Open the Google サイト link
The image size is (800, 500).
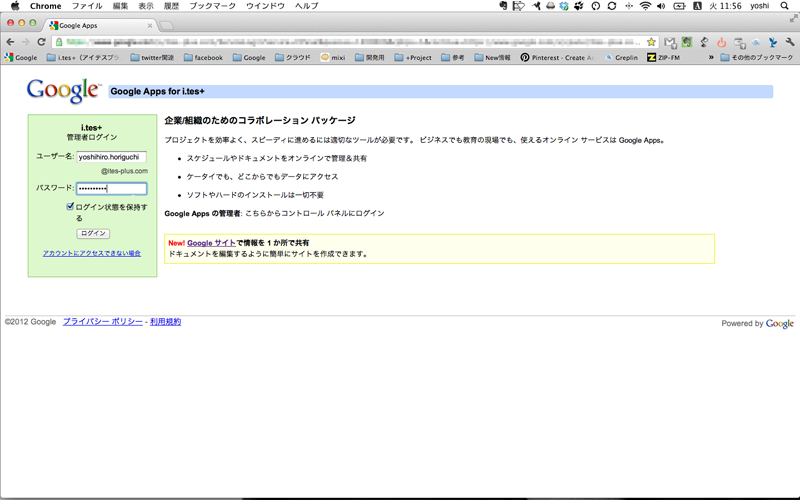(x=211, y=243)
